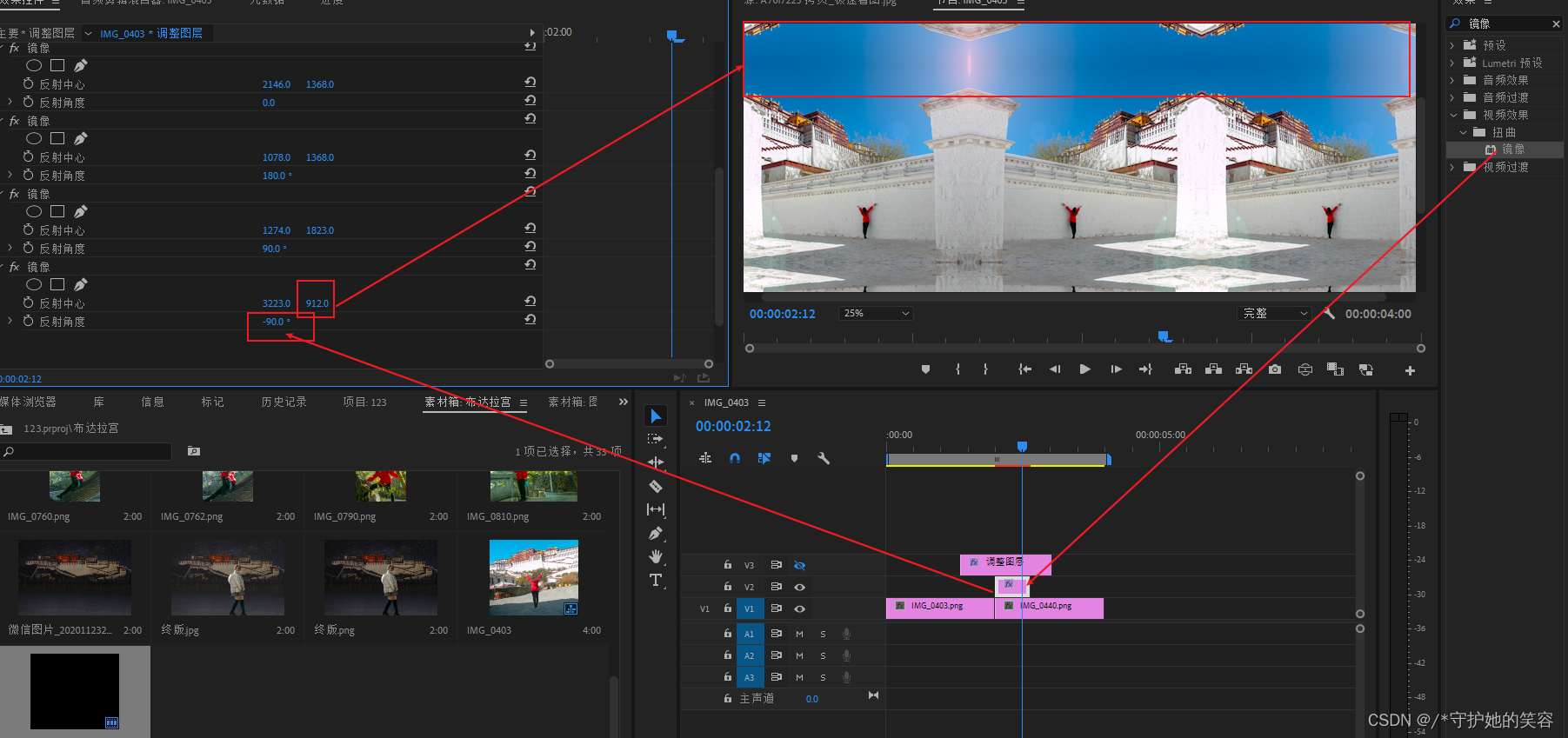Screen dimensions: 1568x738
Task: Select the Slip tool
Action: (656, 509)
